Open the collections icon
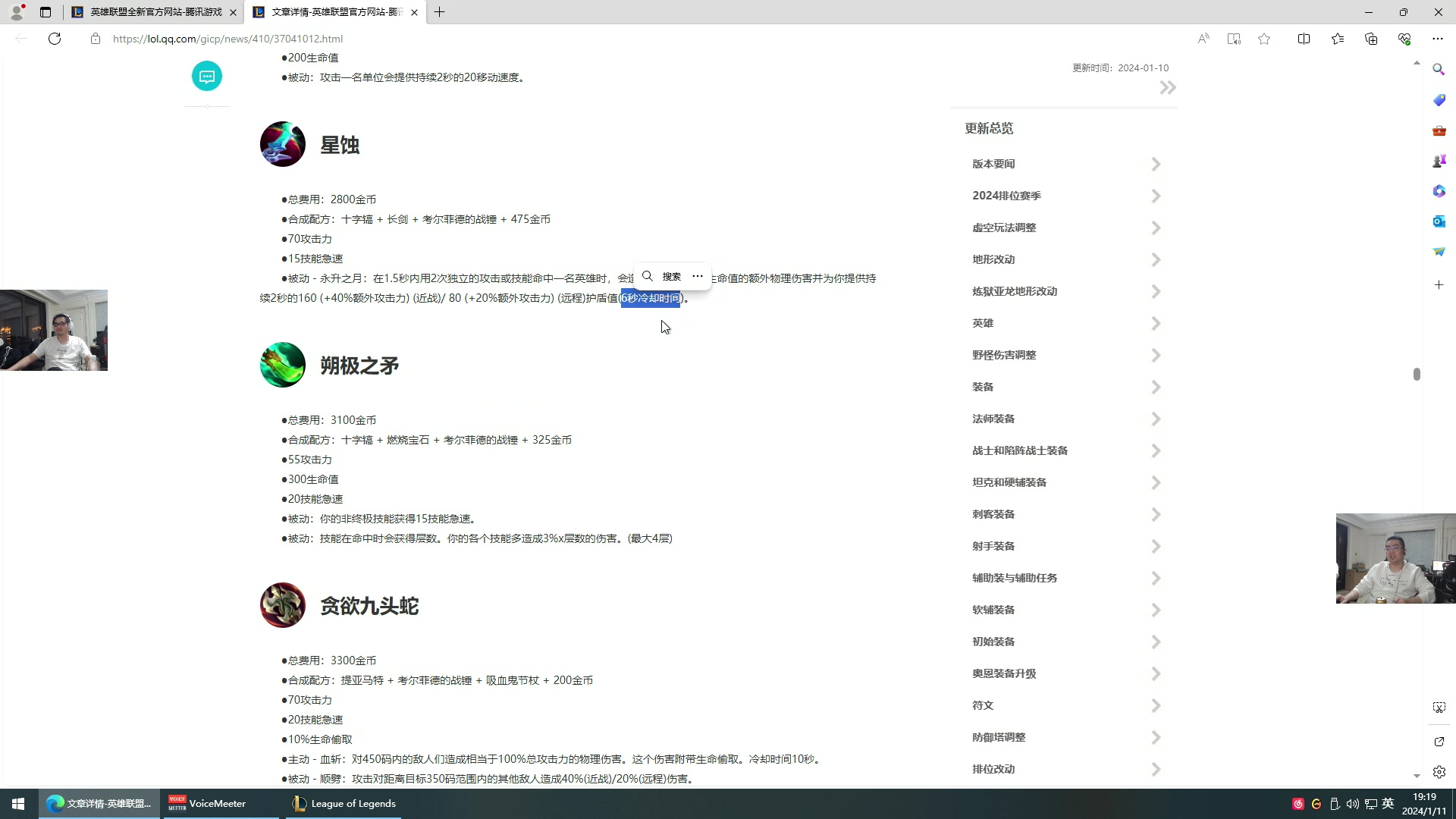Screen dimensions: 1456x819 click(1371, 39)
